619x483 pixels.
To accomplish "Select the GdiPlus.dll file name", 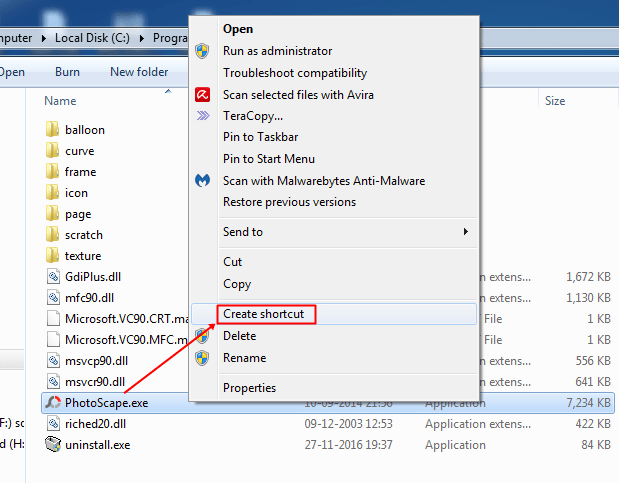I will click(93, 277).
